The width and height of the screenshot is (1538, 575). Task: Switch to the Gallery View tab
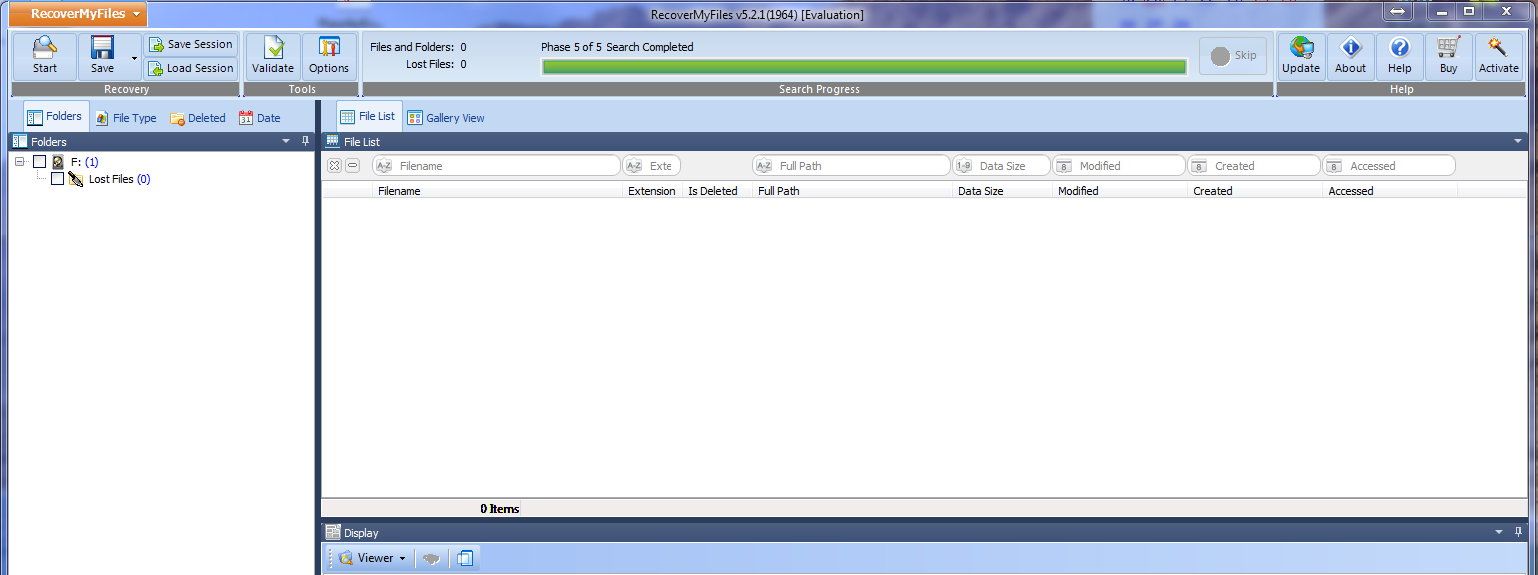446,118
